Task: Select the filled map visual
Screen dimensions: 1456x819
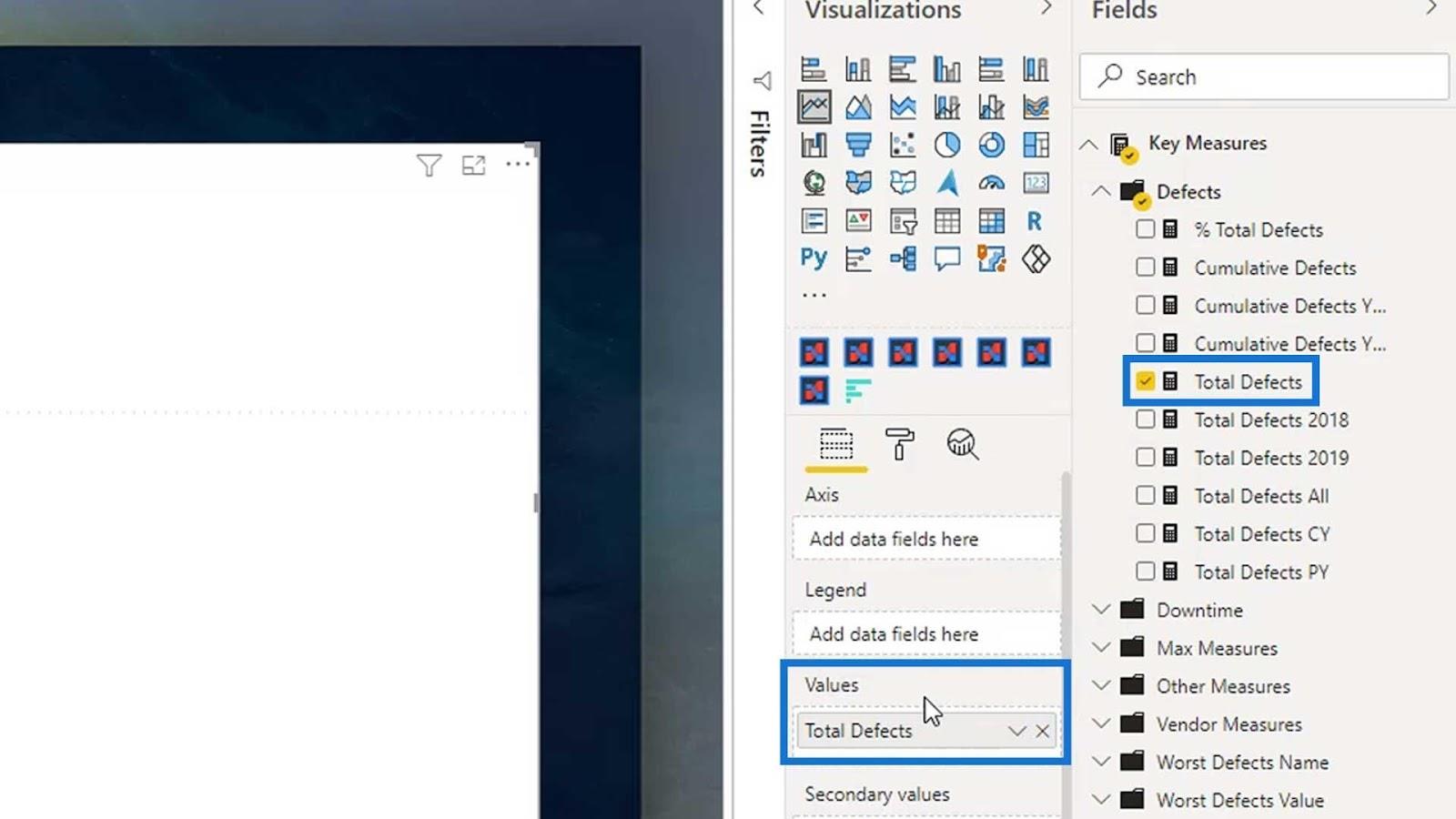Action: 858,183
